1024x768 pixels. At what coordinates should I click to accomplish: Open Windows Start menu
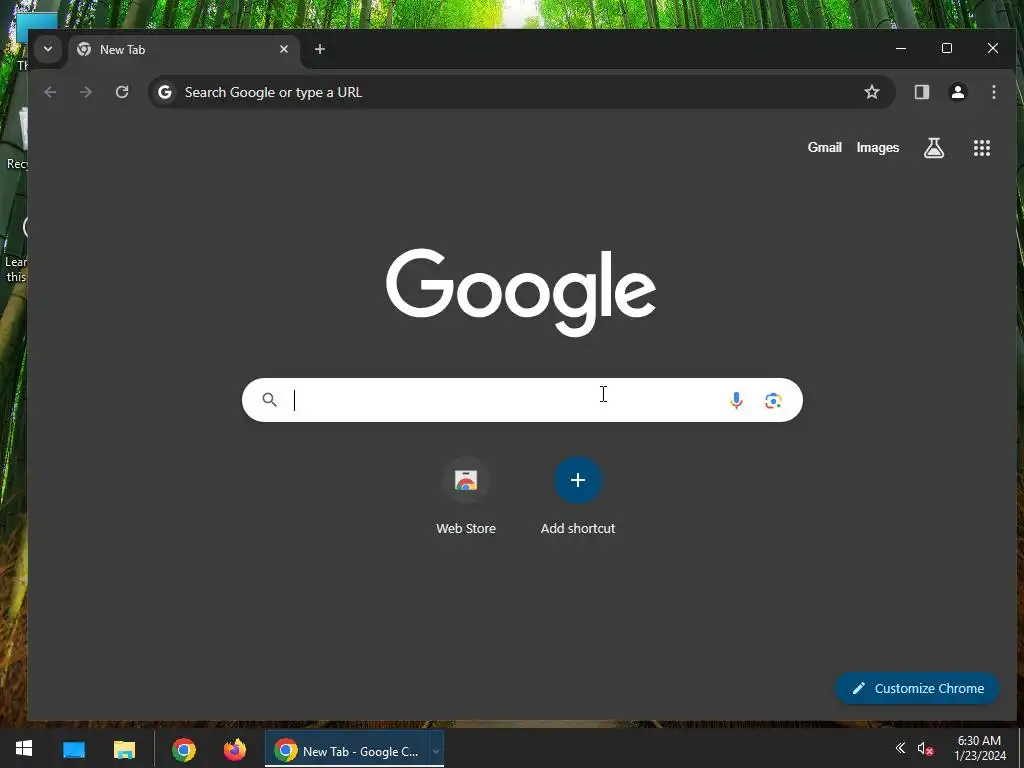(24, 748)
